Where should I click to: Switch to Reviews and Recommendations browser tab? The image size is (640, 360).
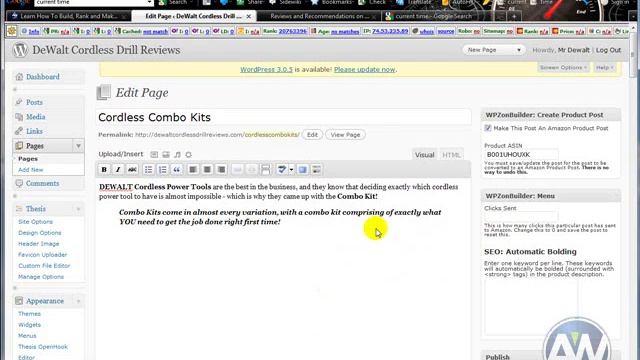pos(319,16)
